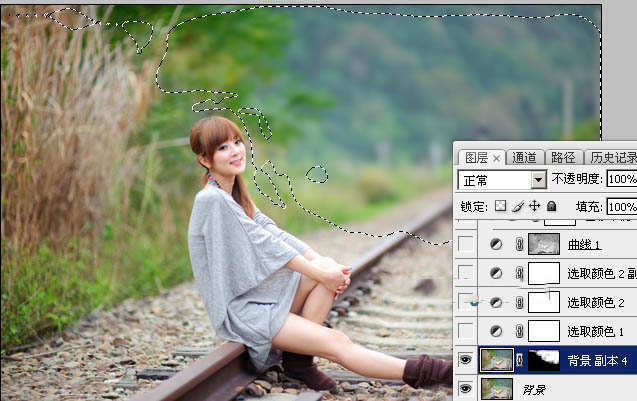Select the 选取颜色 2 副本 mask thumbnail
Viewport: 637px width, 401px height.
point(544,273)
